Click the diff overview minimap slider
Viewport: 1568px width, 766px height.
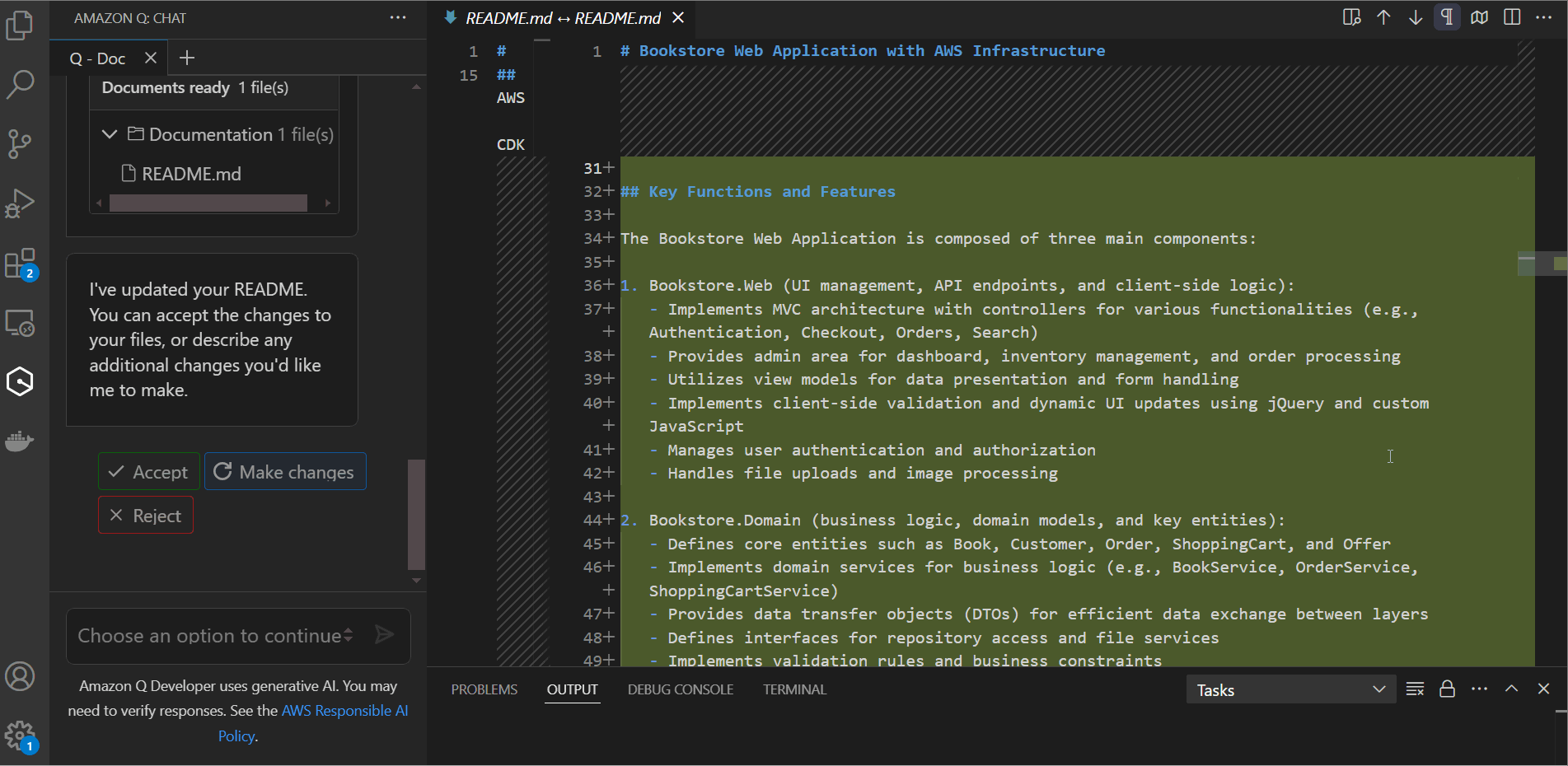(1542, 264)
